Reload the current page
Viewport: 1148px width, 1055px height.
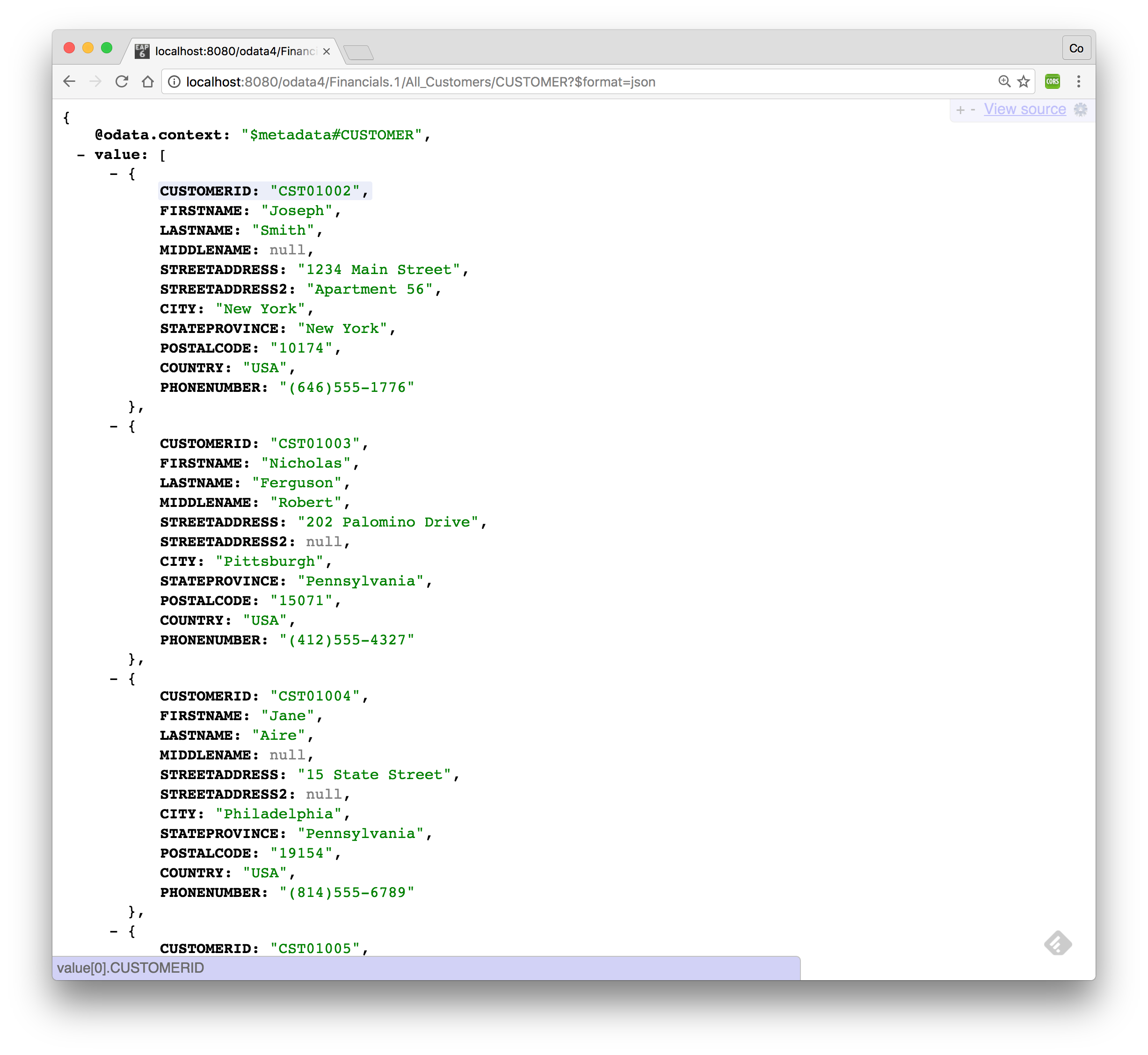[x=122, y=82]
